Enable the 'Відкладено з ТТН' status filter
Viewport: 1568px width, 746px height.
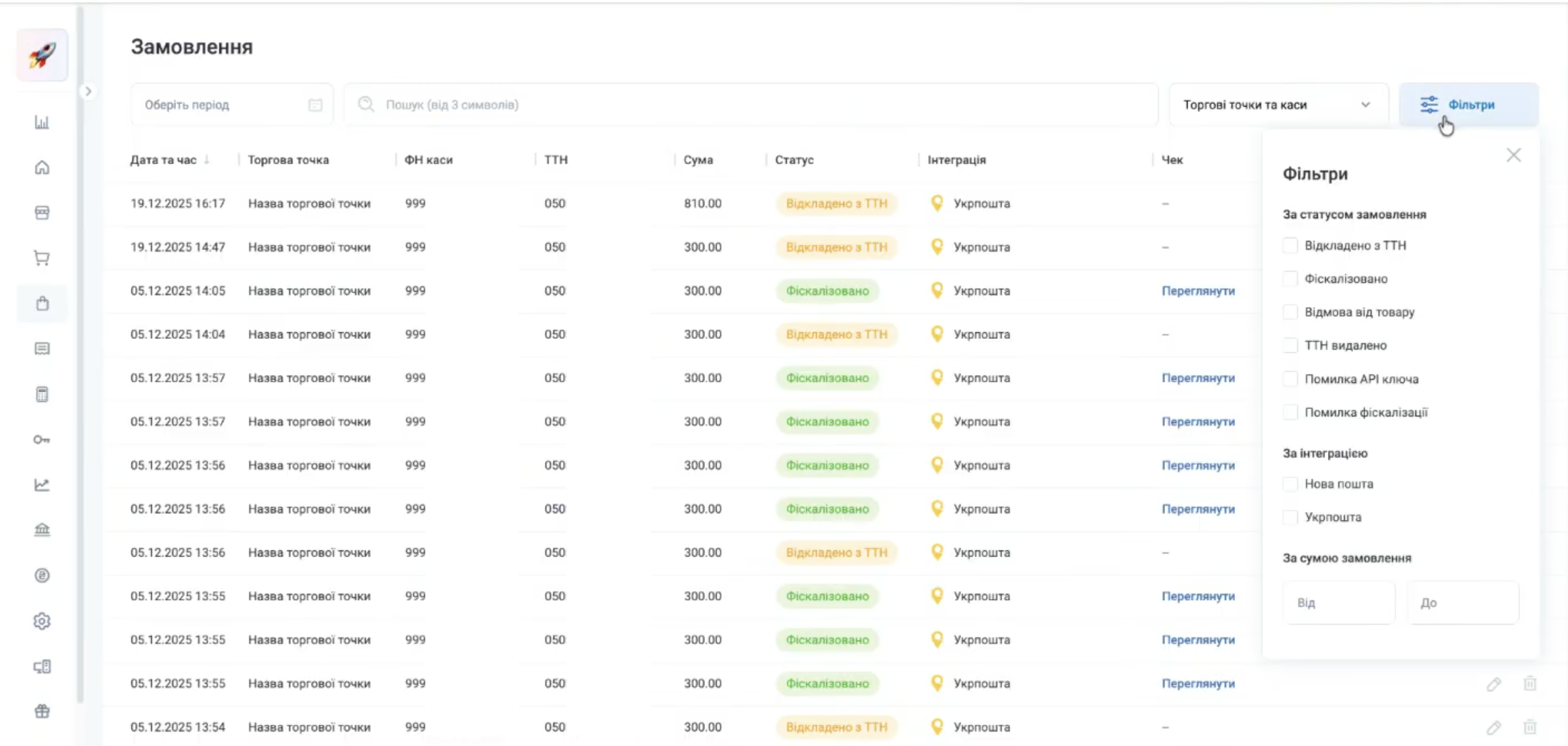1290,246
